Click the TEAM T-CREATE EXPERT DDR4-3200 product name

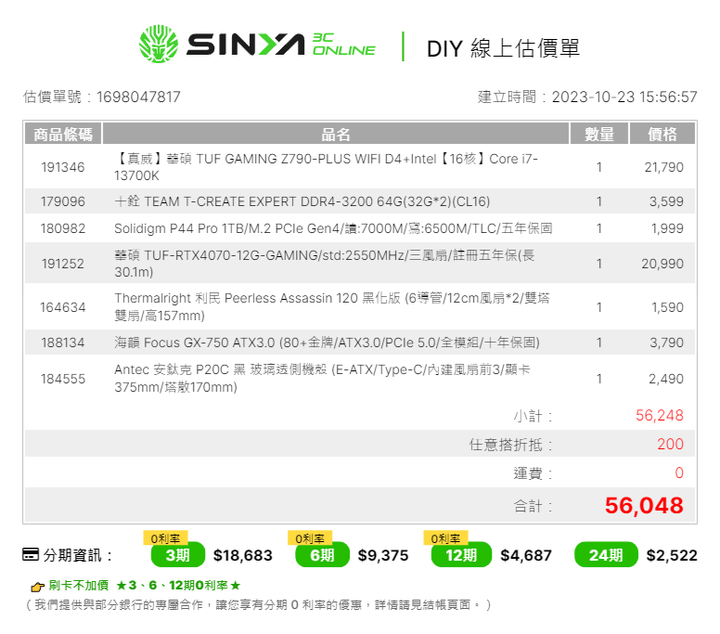[x=302, y=202]
